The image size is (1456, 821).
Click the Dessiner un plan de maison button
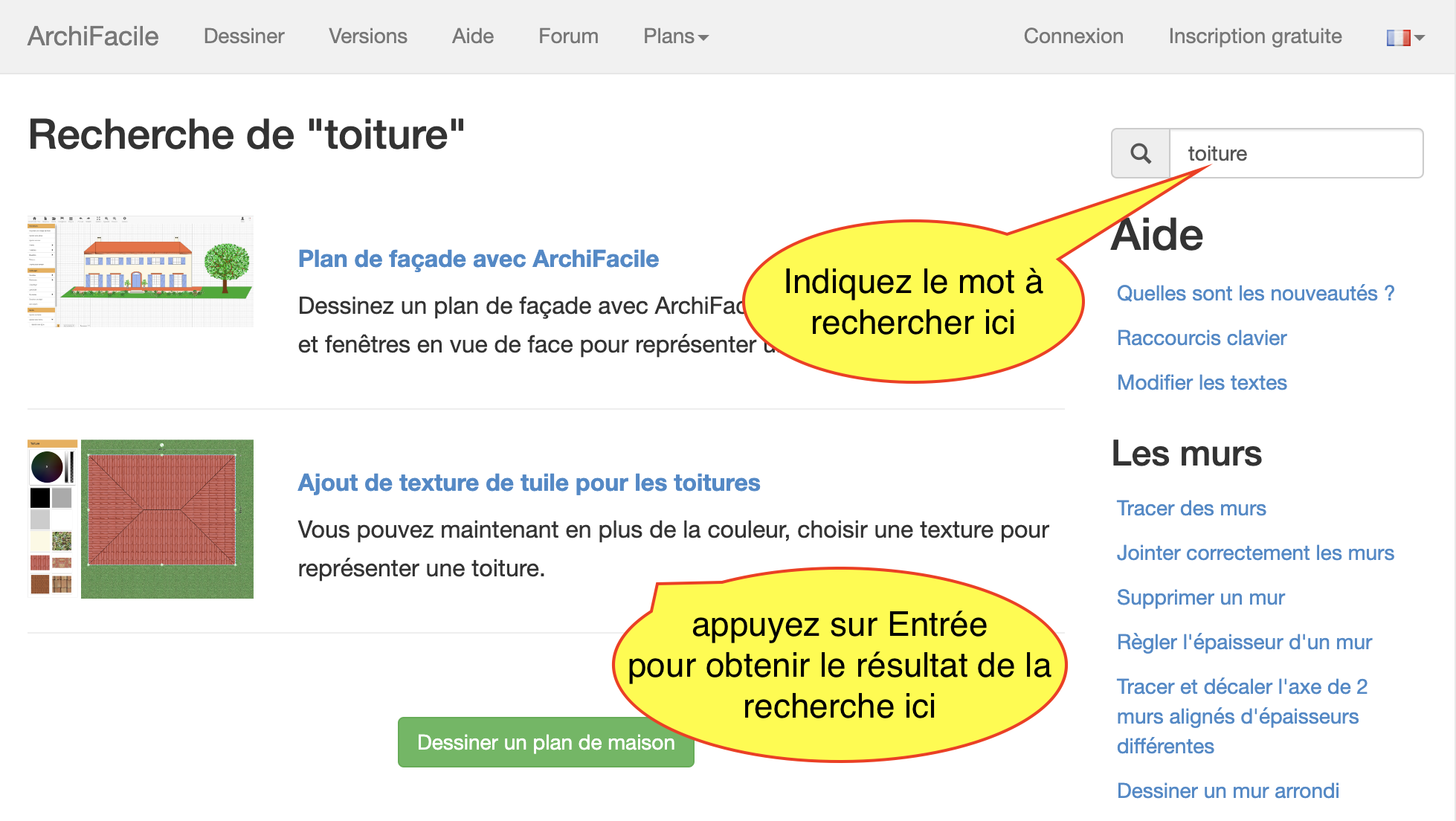pyautogui.click(x=545, y=741)
